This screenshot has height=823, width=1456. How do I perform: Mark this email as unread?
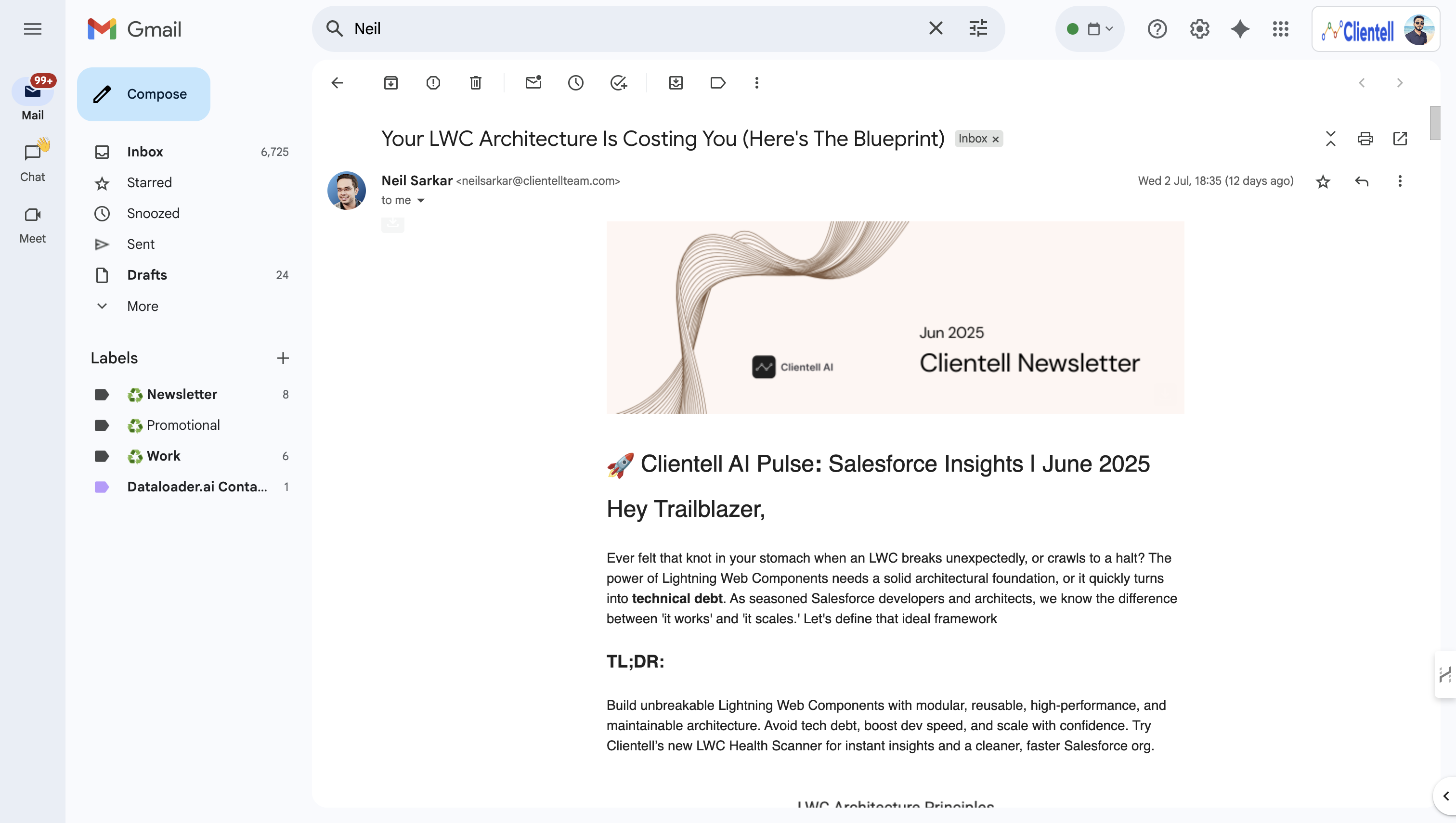click(x=533, y=83)
